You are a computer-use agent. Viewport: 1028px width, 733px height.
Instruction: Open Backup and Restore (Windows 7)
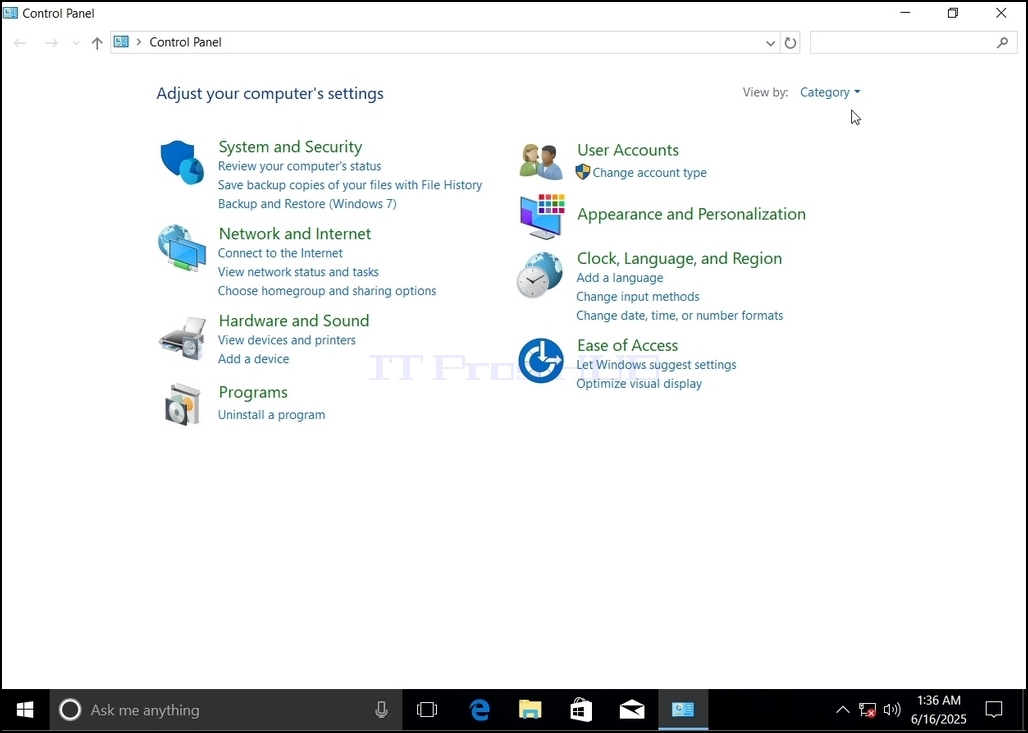tap(307, 204)
